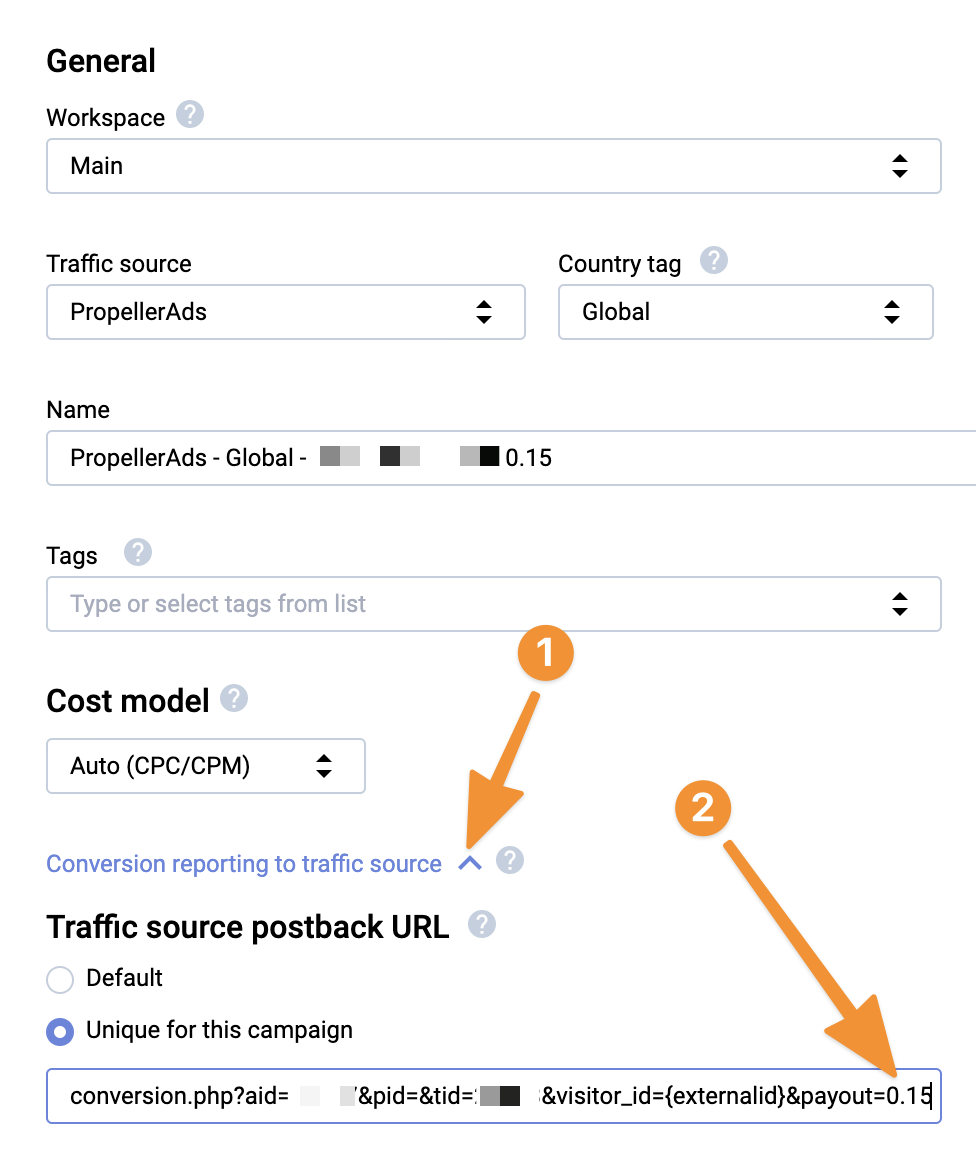The height and width of the screenshot is (1166, 976).
Task: Click the Country tag help icon
Action: (x=713, y=260)
